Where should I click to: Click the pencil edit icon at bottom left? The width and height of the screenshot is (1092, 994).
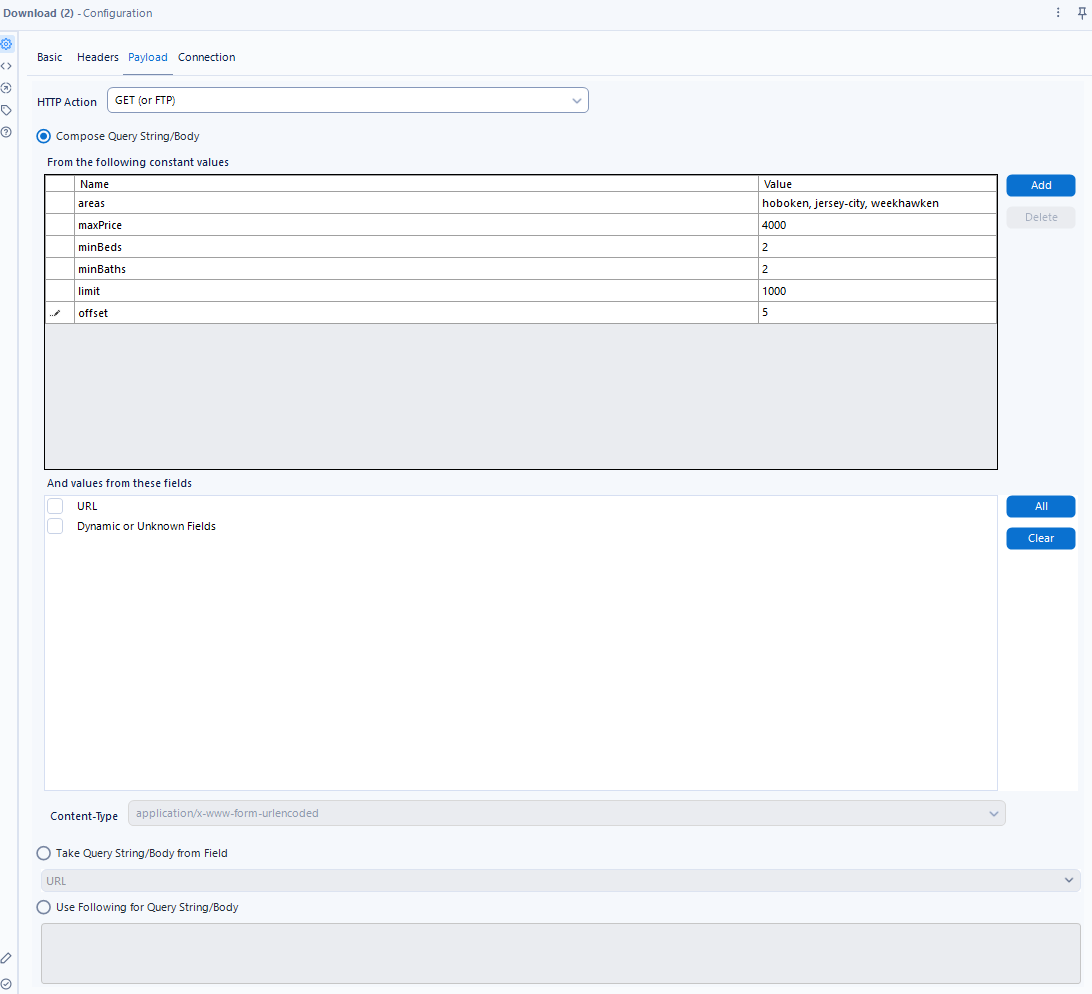(x=6, y=958)
